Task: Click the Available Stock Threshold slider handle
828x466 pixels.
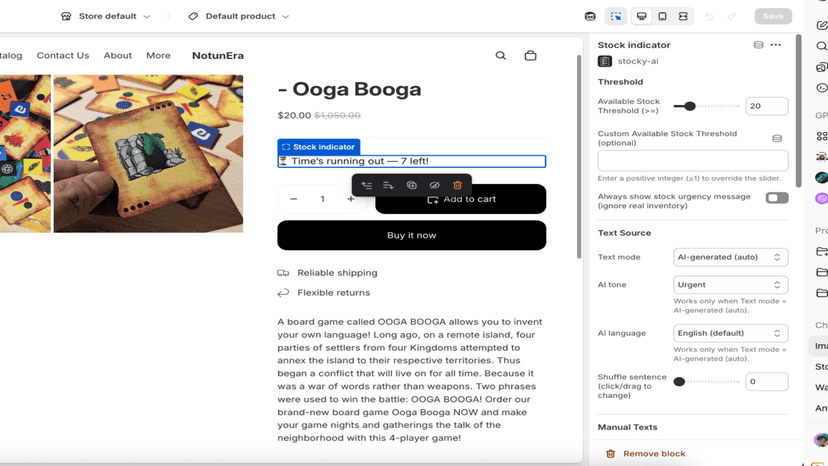Action: click(690, 106)
